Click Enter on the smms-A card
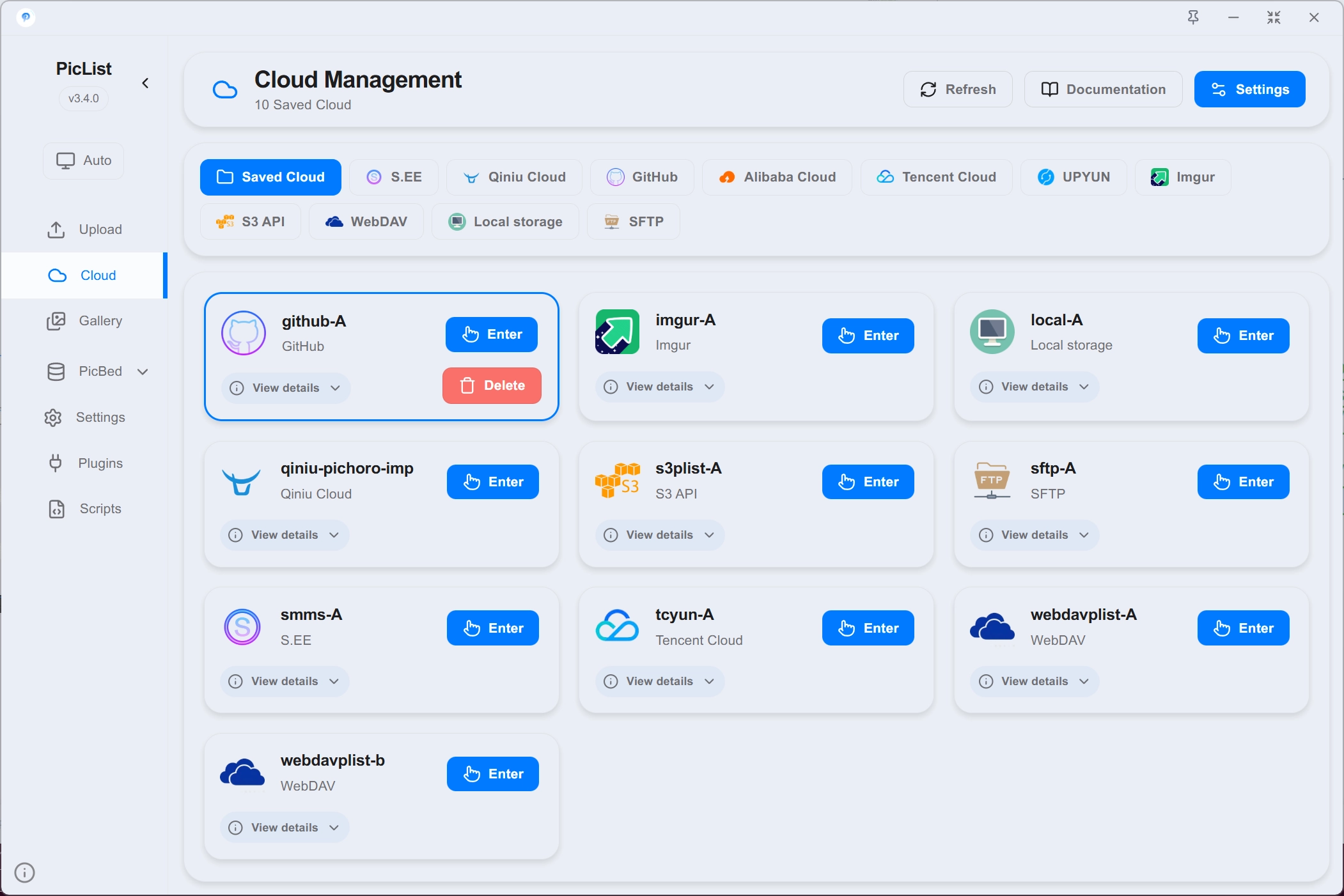This screenshot has width=1344, height=896. (x=493, y=628)
